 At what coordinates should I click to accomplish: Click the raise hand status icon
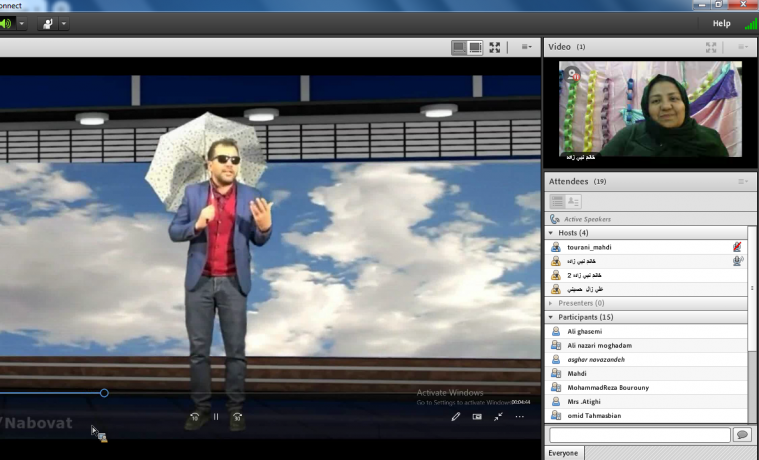click(47, 23)
